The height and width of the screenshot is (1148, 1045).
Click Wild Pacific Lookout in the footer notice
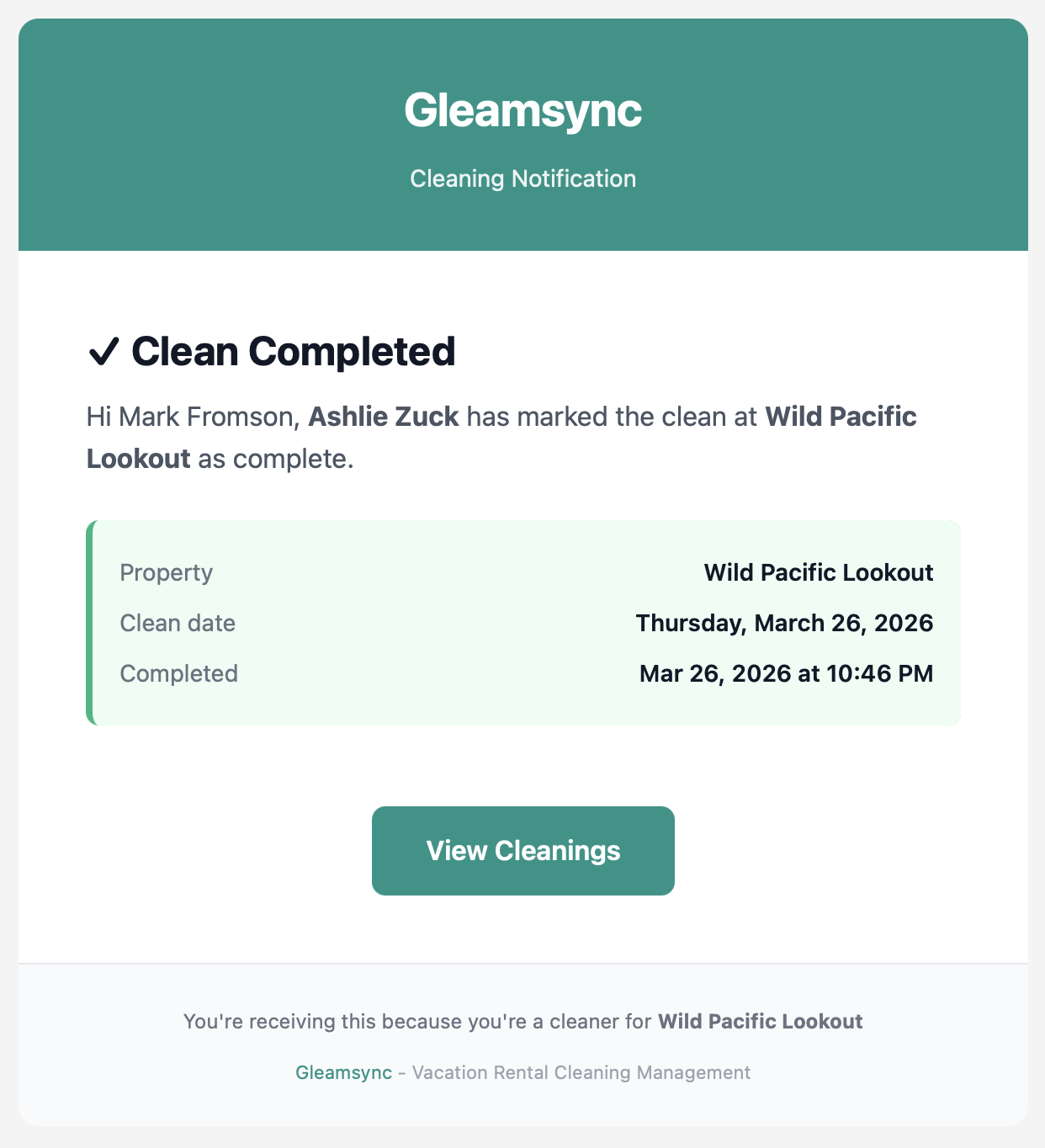coord(760,1022)
